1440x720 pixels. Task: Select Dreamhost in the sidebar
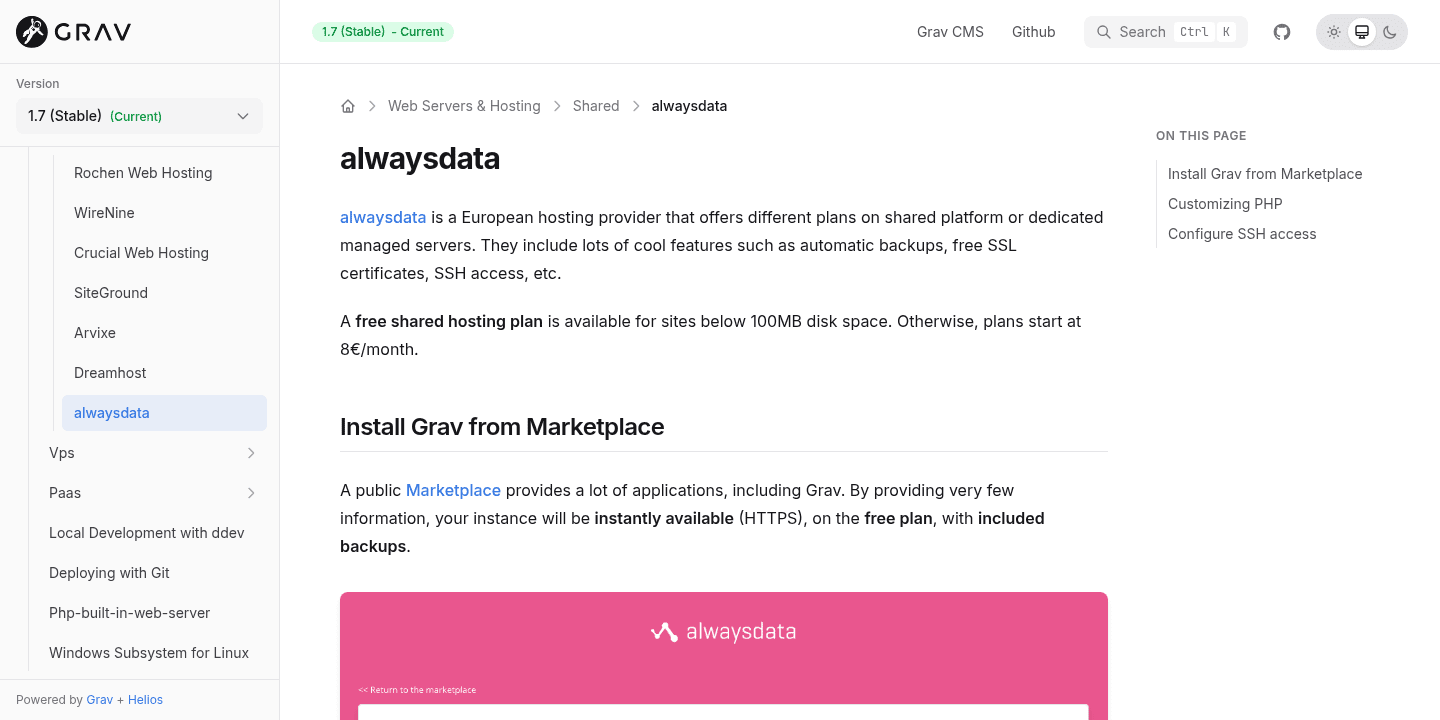pos(110,373)
